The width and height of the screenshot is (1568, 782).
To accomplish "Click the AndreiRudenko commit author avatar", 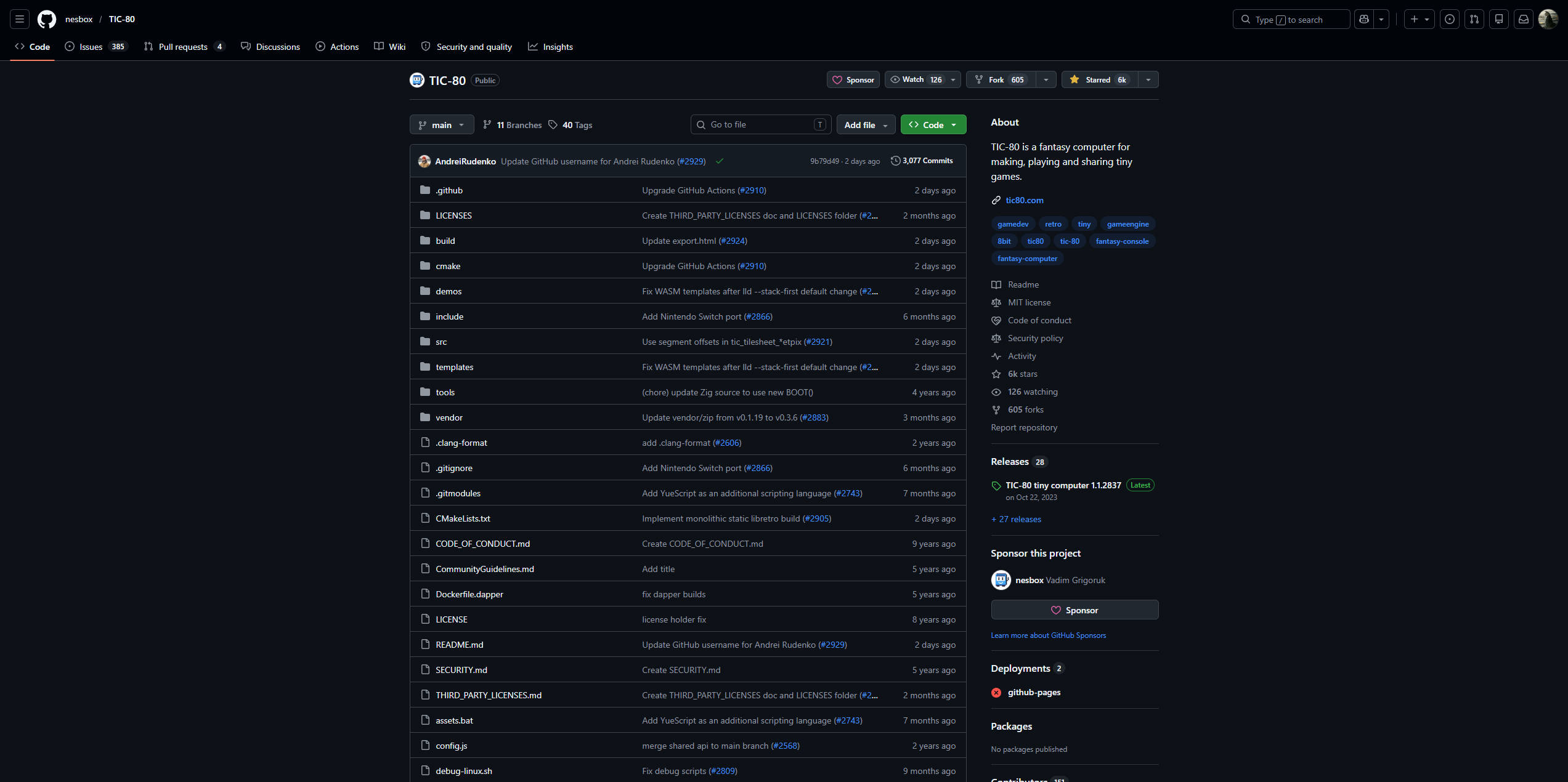I will click(424, 161).
